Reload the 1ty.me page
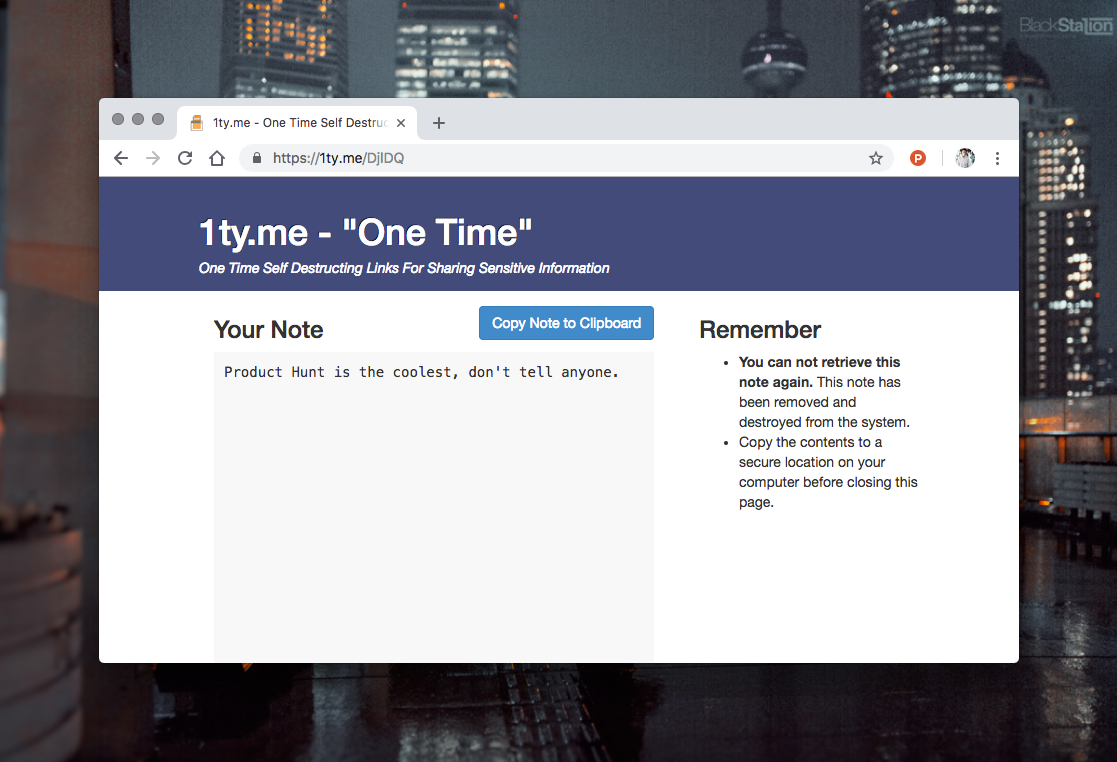Image resolution: width=1117 pixels, height=762 pixels. point(185,158)
